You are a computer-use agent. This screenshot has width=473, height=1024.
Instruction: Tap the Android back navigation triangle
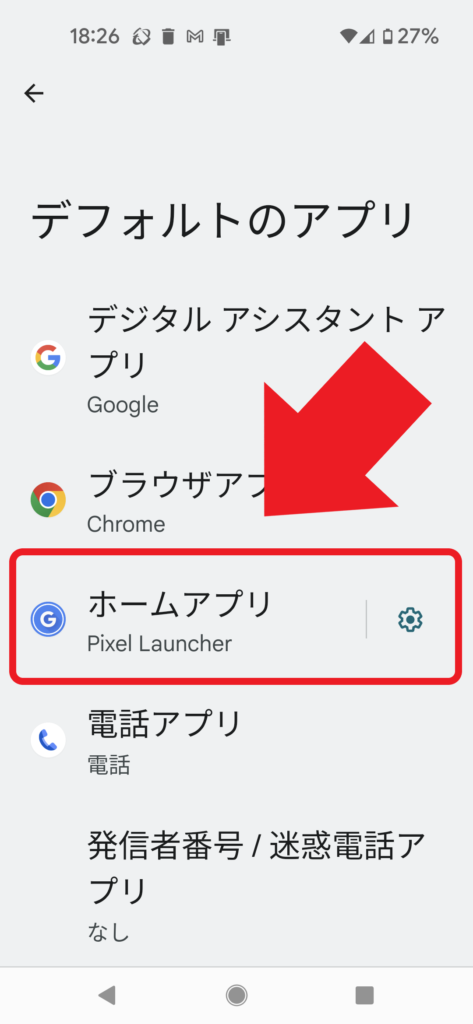[106, 995]
